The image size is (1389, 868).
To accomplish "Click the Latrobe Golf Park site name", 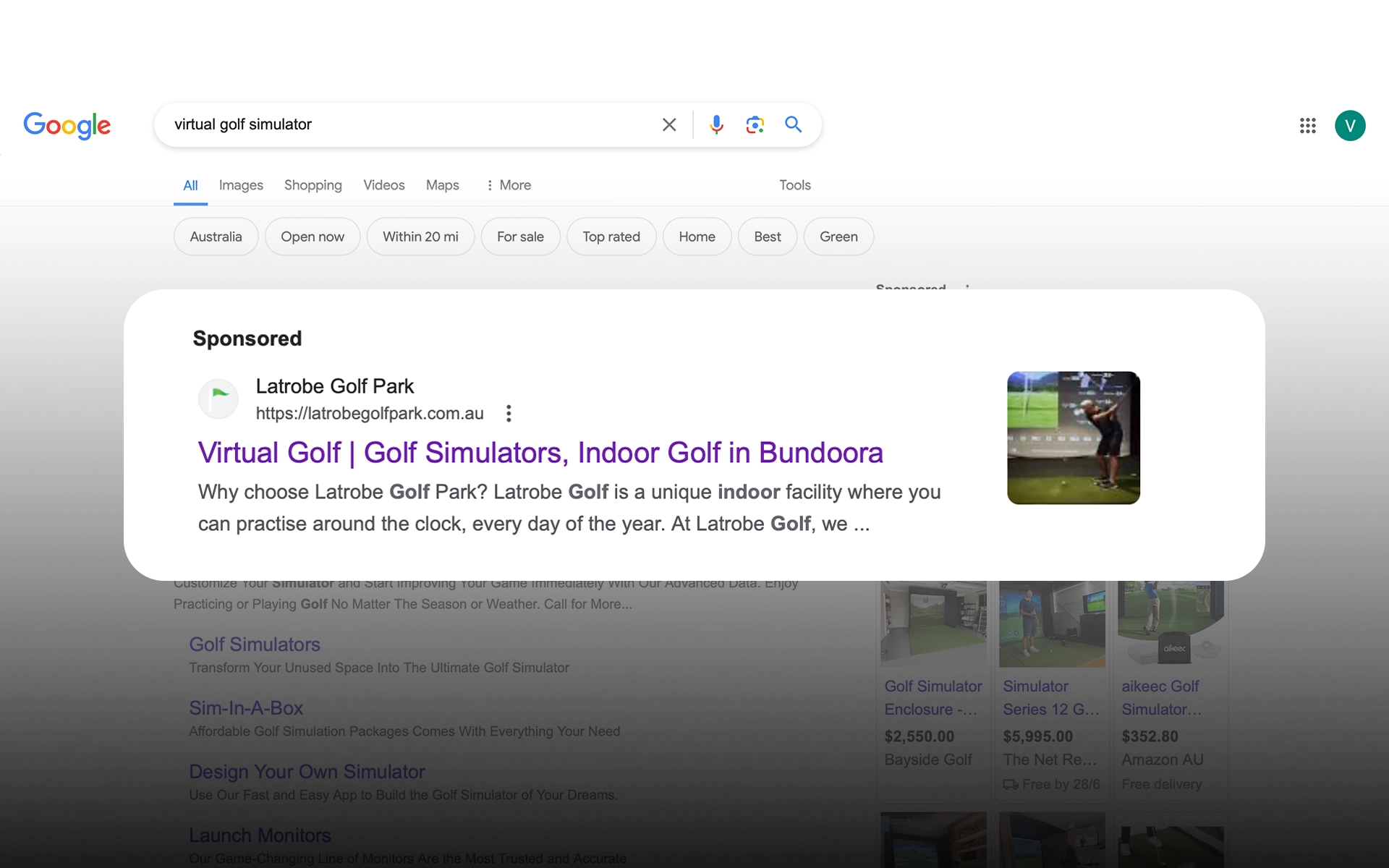I will coord(334,386).
